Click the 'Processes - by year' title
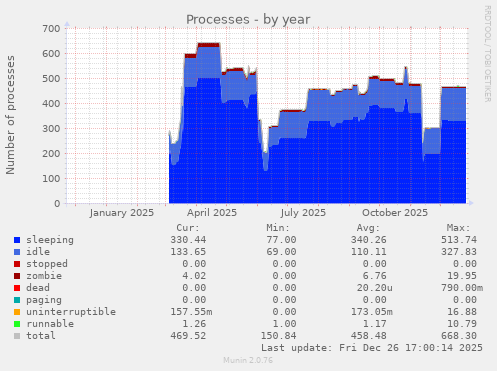The width and height of the screenshot is (497, 371). click(248, 20)
